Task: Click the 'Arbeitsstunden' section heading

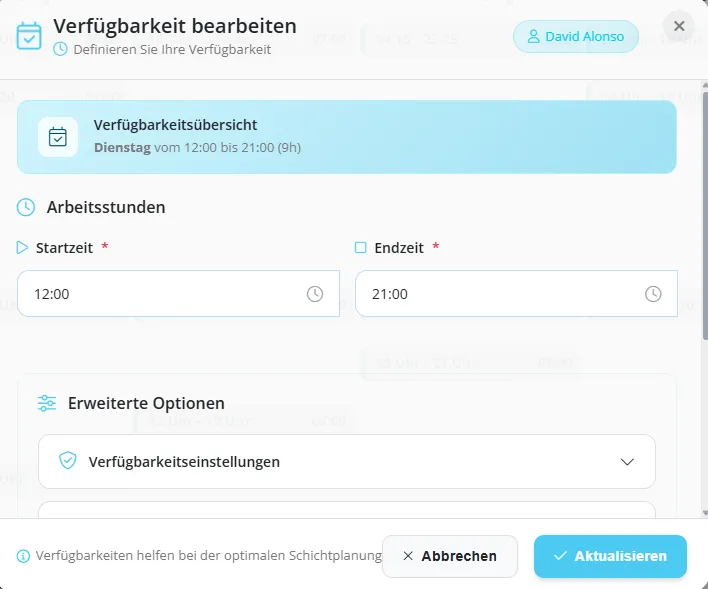Action: point(106,207)
